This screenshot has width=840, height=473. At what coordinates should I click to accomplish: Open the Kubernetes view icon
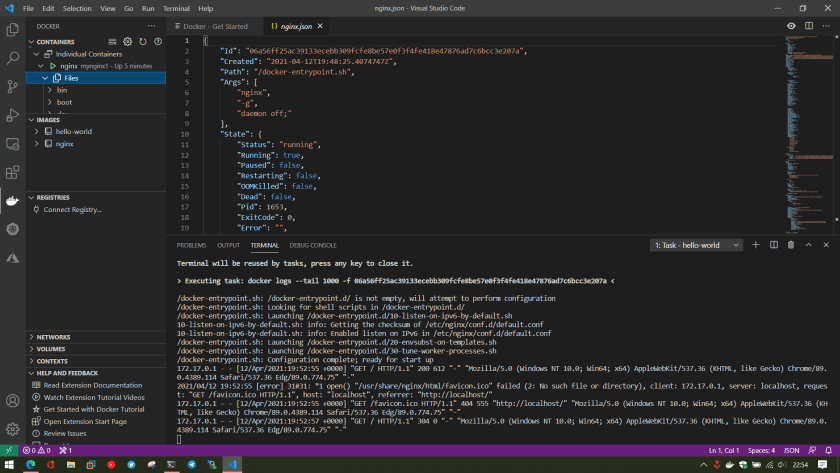point(12,229)
